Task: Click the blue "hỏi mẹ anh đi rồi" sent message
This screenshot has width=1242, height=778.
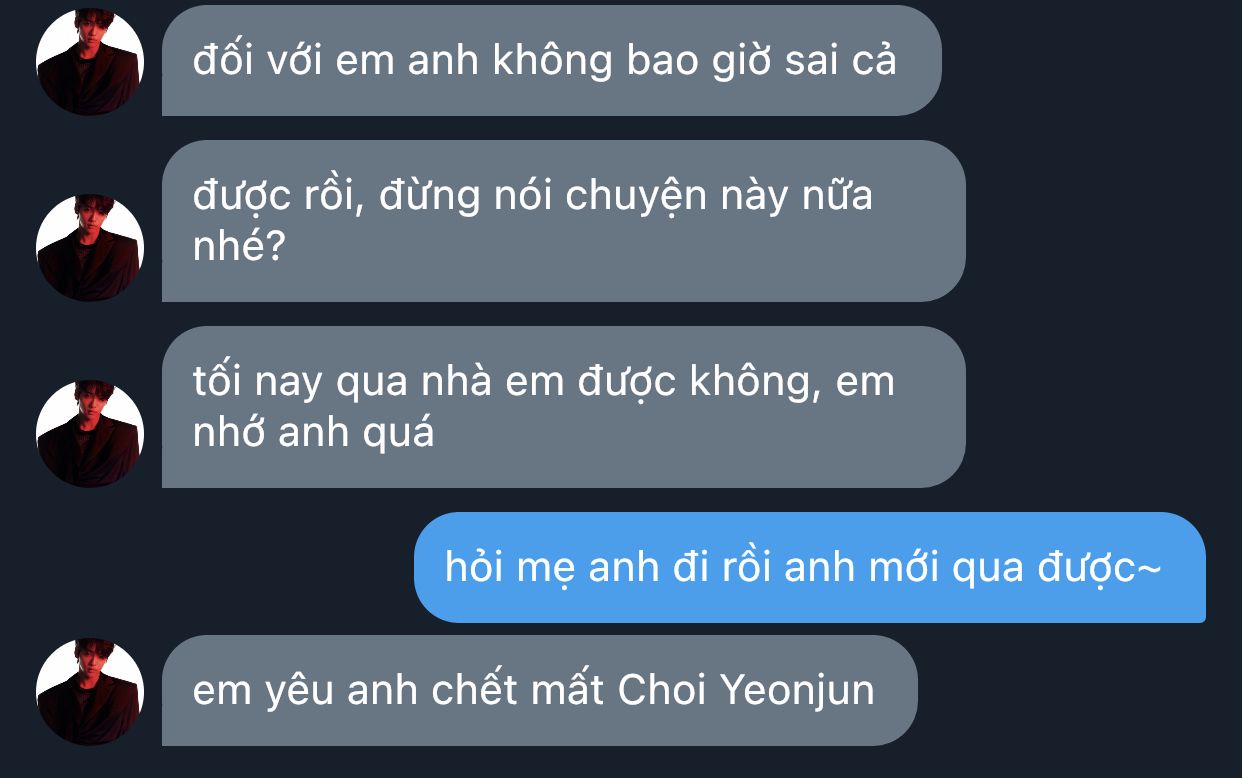Action: [x=810, y=567]
